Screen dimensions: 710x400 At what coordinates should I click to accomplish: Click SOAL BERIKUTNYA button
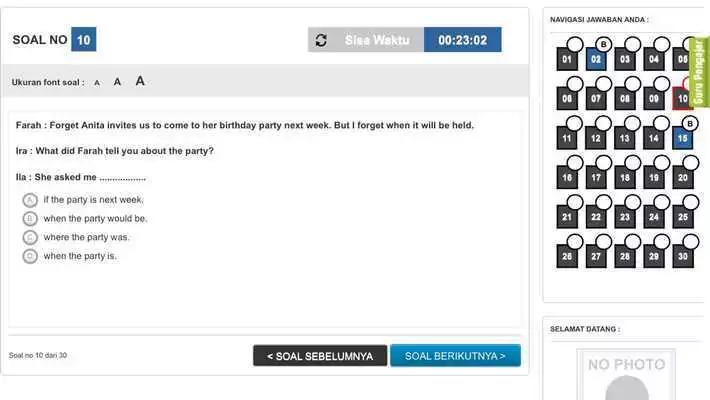pyautogui.click(x=455, y=356)
